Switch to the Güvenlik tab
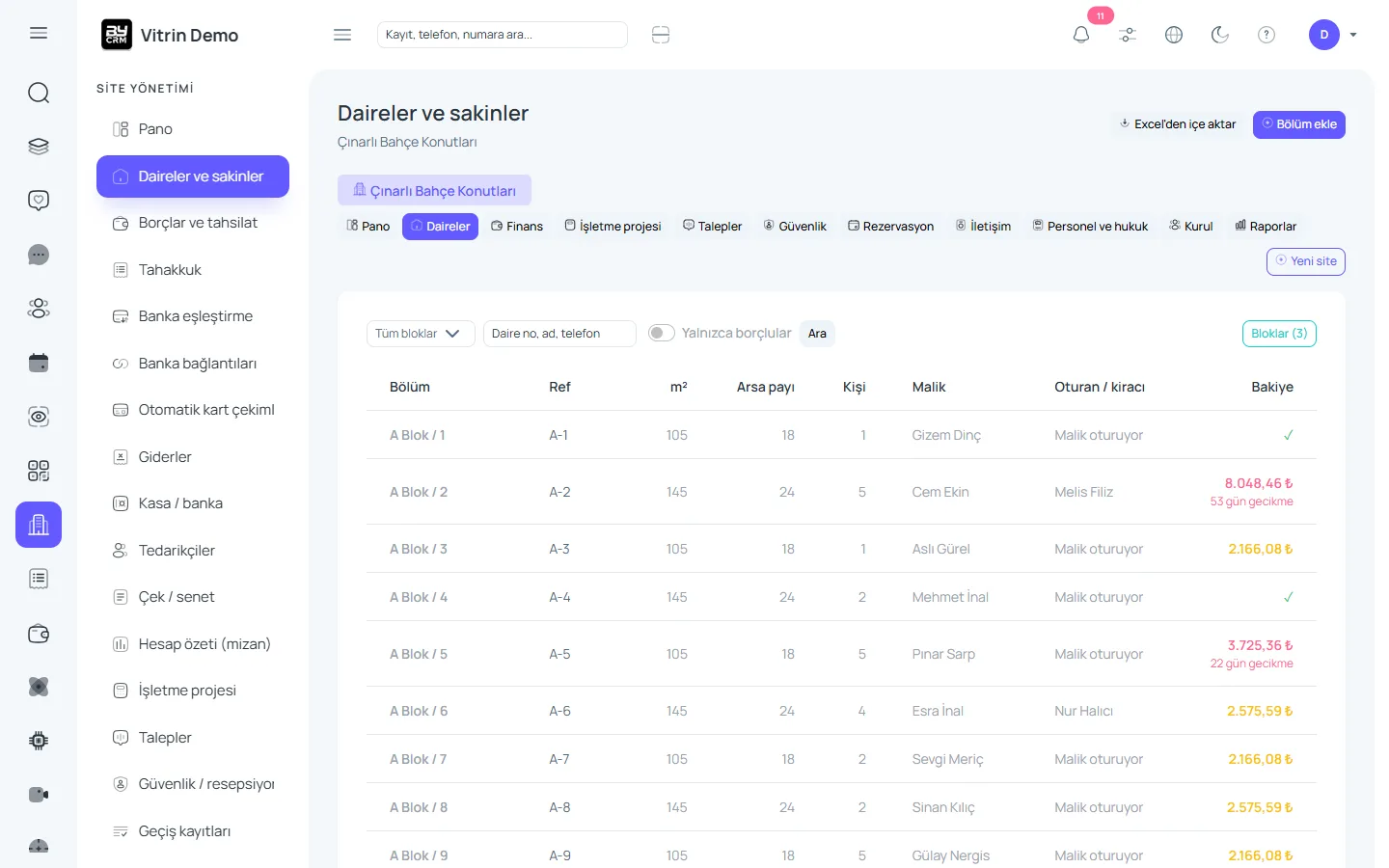The height and width of the screenshot is (868, 1389). pyautogui.click(x=796, y=227)
